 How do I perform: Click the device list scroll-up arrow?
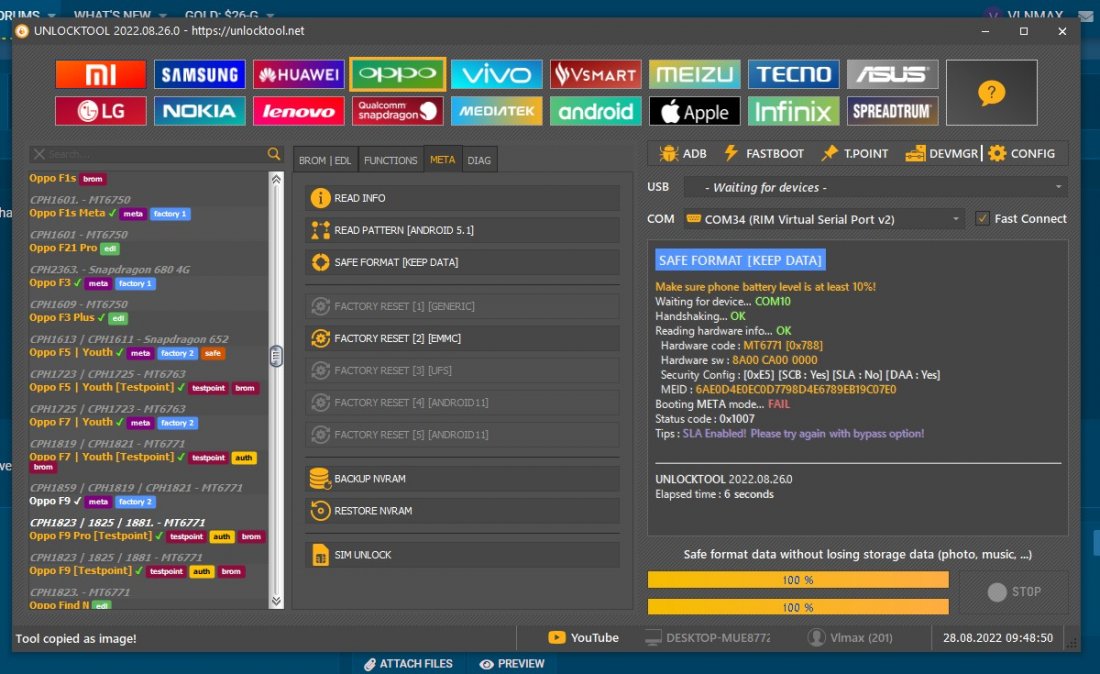tap(276, 180)
